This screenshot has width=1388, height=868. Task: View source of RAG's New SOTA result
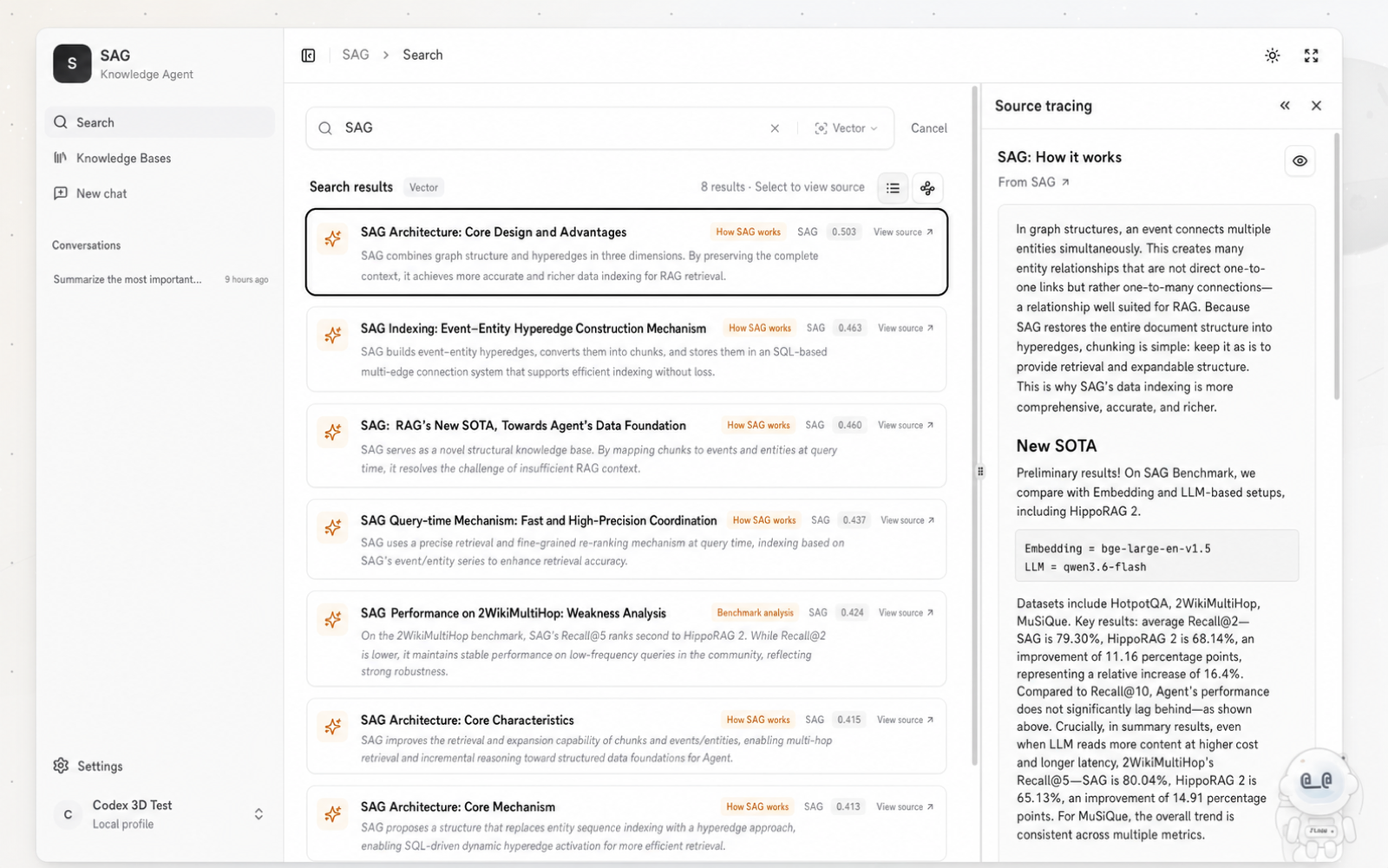tap(906, 426)
